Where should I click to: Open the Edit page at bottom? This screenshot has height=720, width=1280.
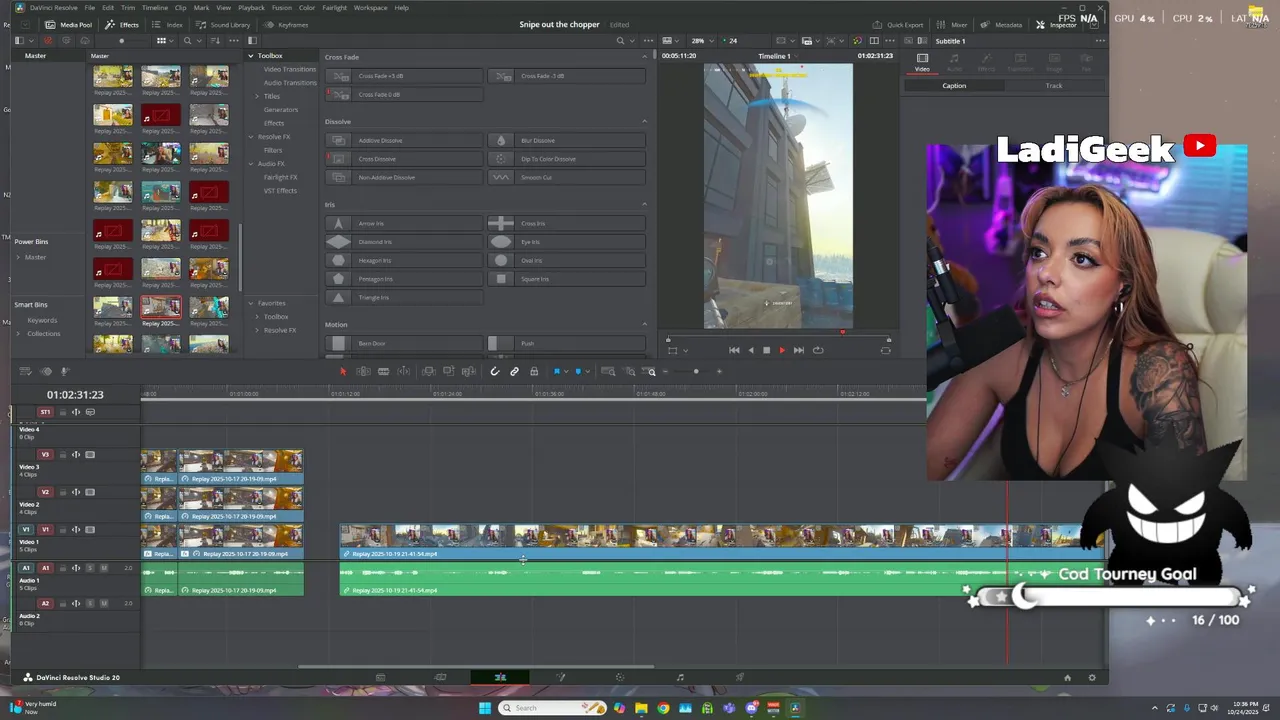(x=500, y=677)
